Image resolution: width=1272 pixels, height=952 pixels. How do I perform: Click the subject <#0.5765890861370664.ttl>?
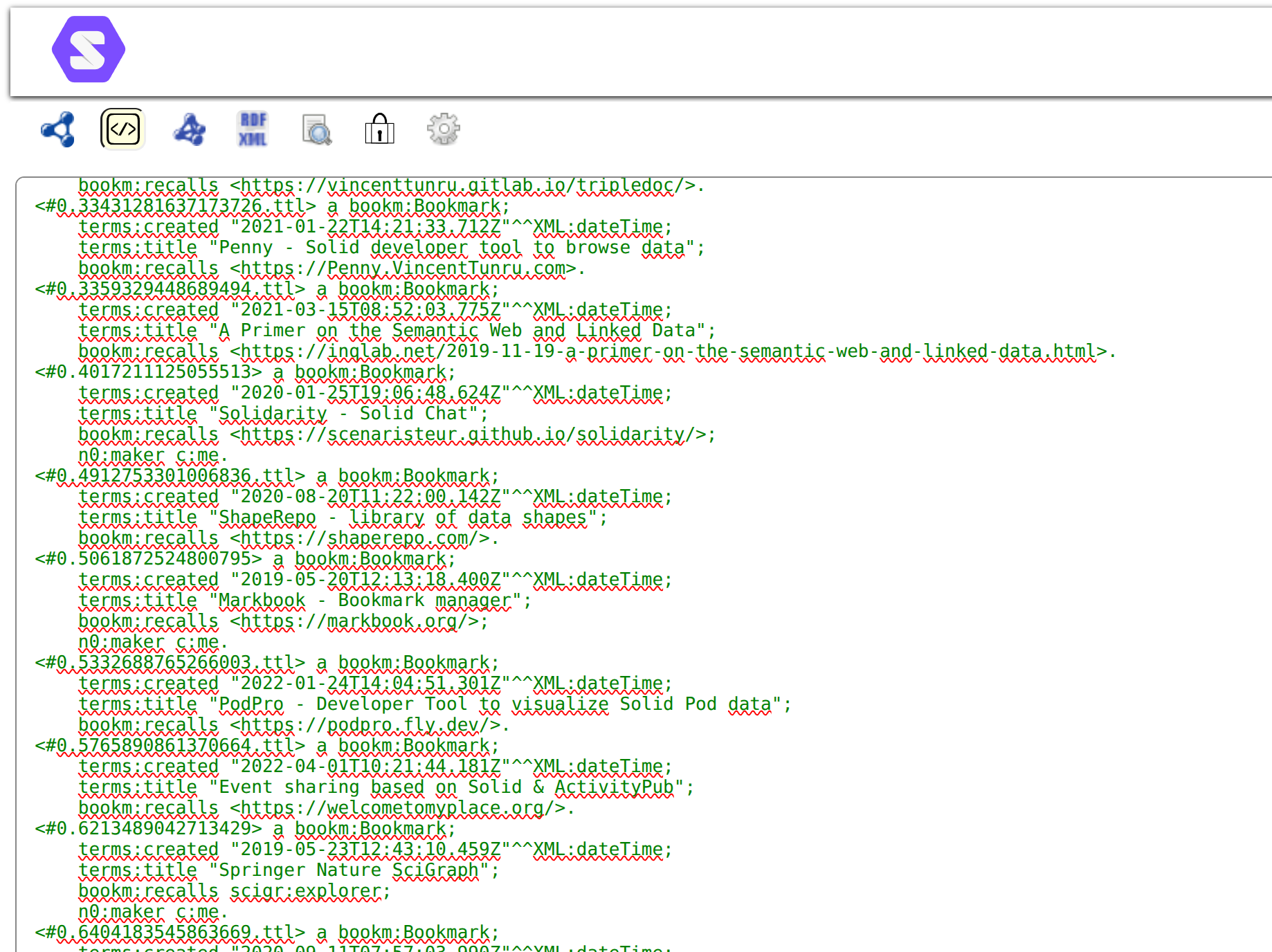pyautogui.click(x=170, y=746)
